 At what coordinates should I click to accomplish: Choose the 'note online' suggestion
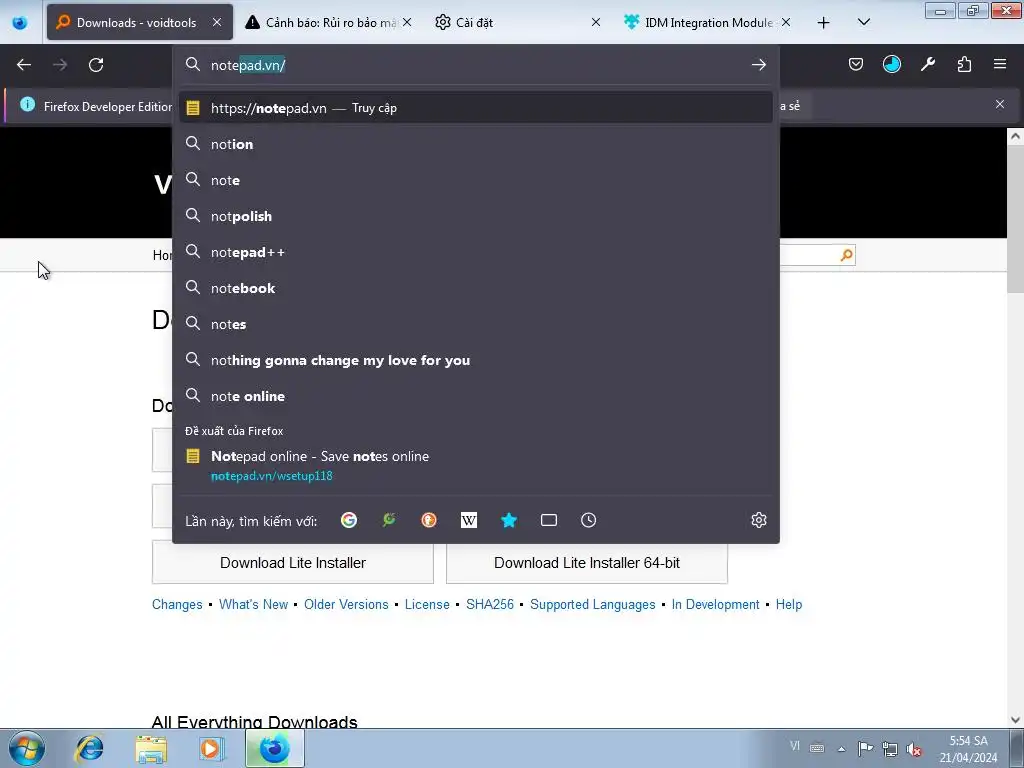coord(475,396)
